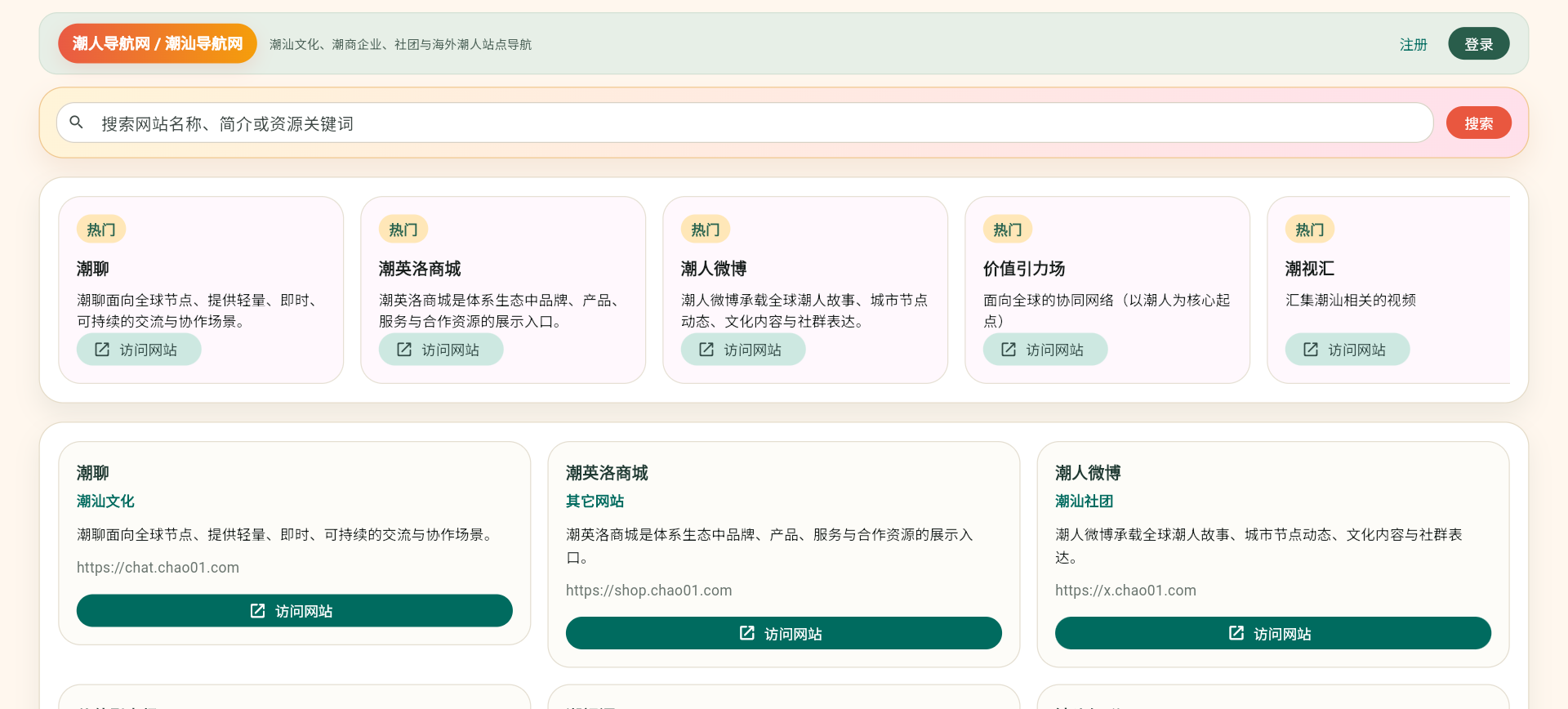Viewport: 1568px width, 709px height.
Task: Select the 潮汕社团 category label
Action: coord(1084,502)
